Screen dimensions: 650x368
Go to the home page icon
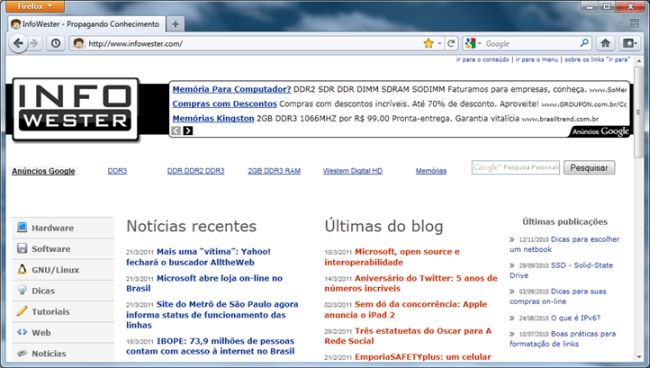pyautogui.click(x=605, y=43)
